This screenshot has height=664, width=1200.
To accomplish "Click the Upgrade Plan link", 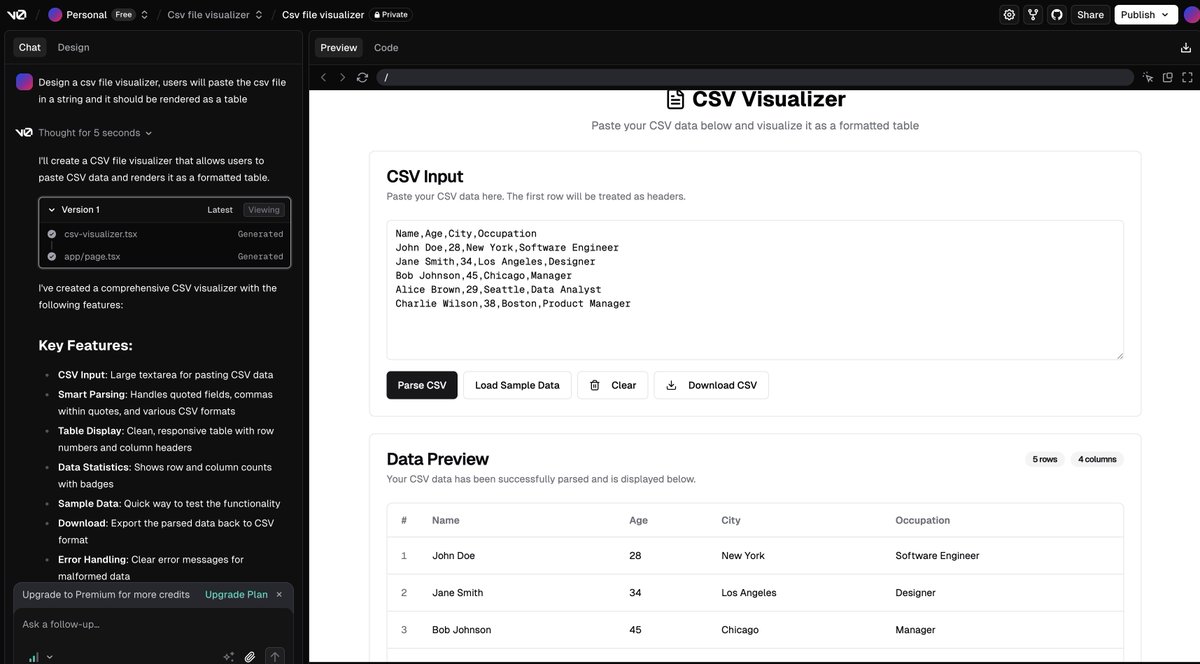I will 236,594.
